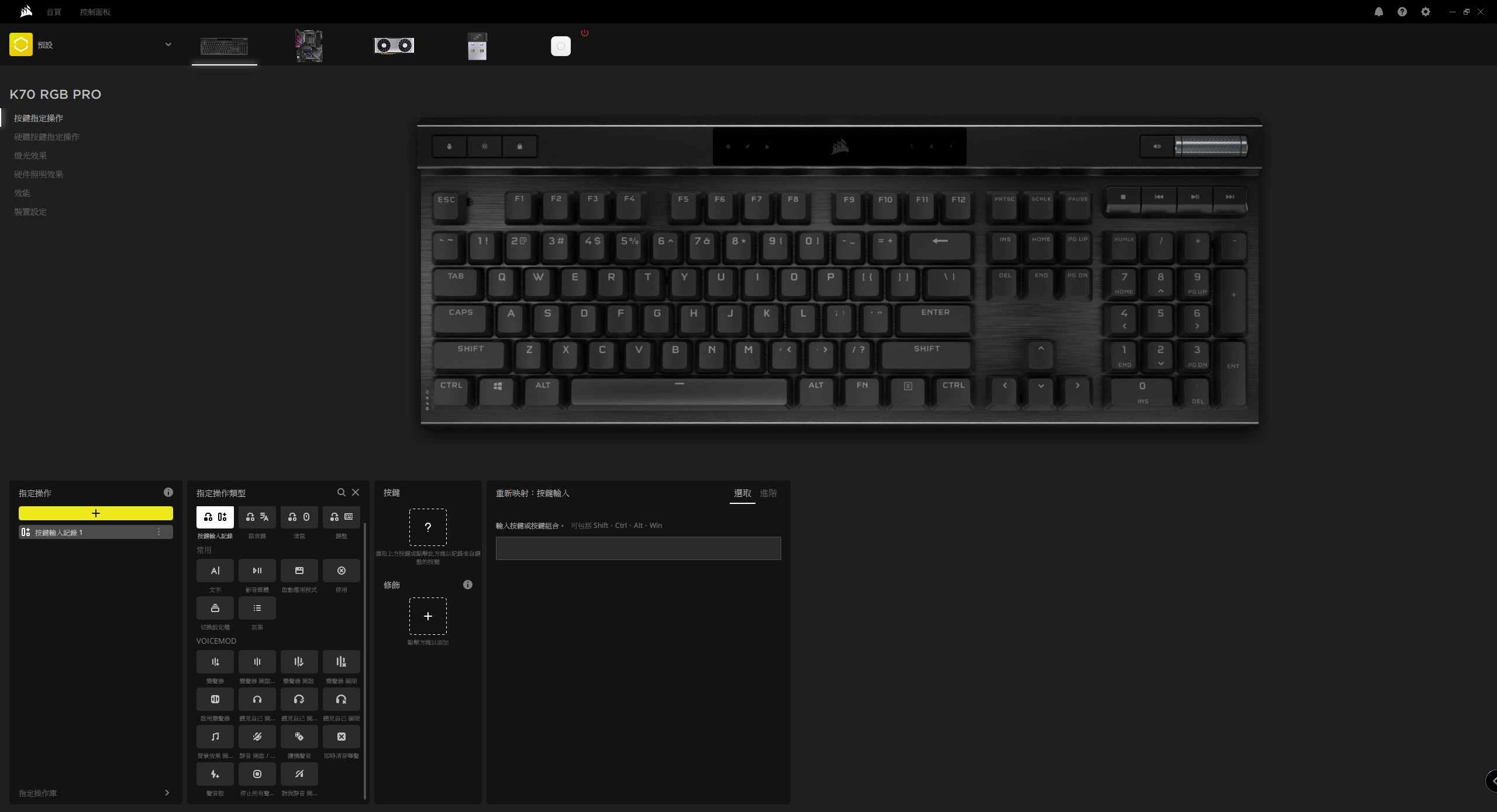Select the Voicemod 靜音 開啟 mute toggle action
1497x812 pixels.
tap(257, 737)
